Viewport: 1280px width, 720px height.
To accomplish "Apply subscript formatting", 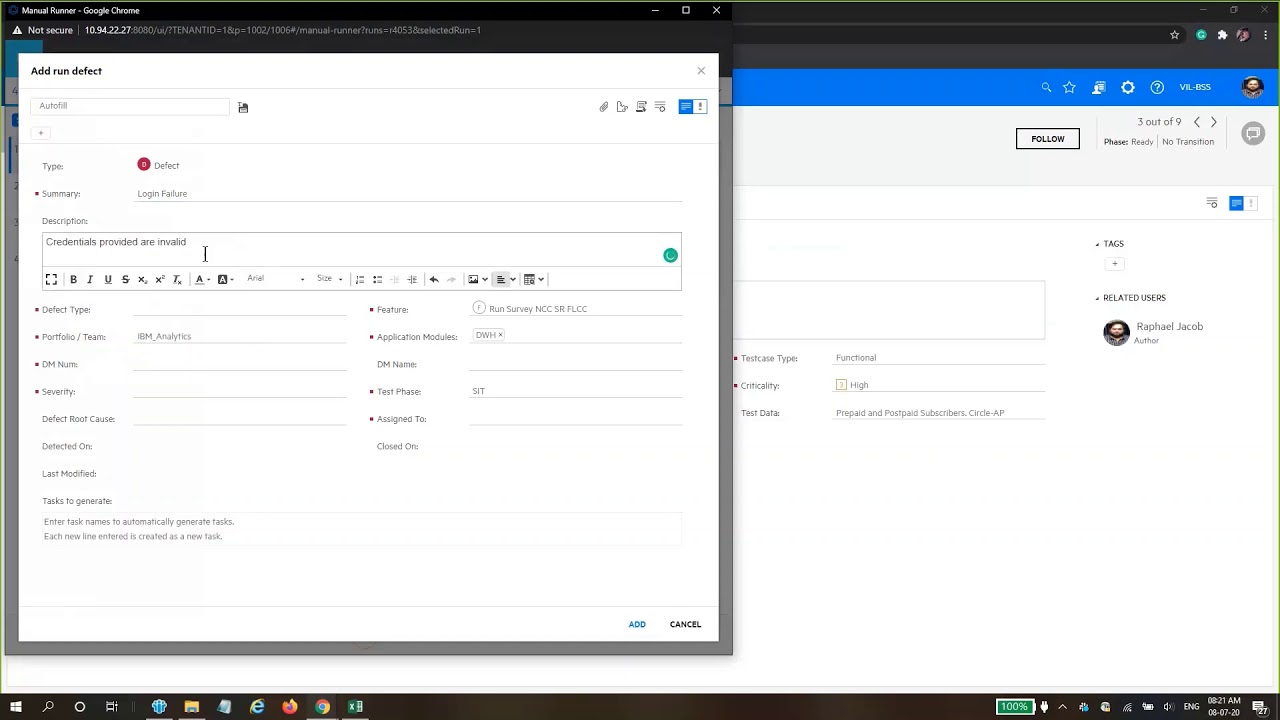I will point(142,279).
